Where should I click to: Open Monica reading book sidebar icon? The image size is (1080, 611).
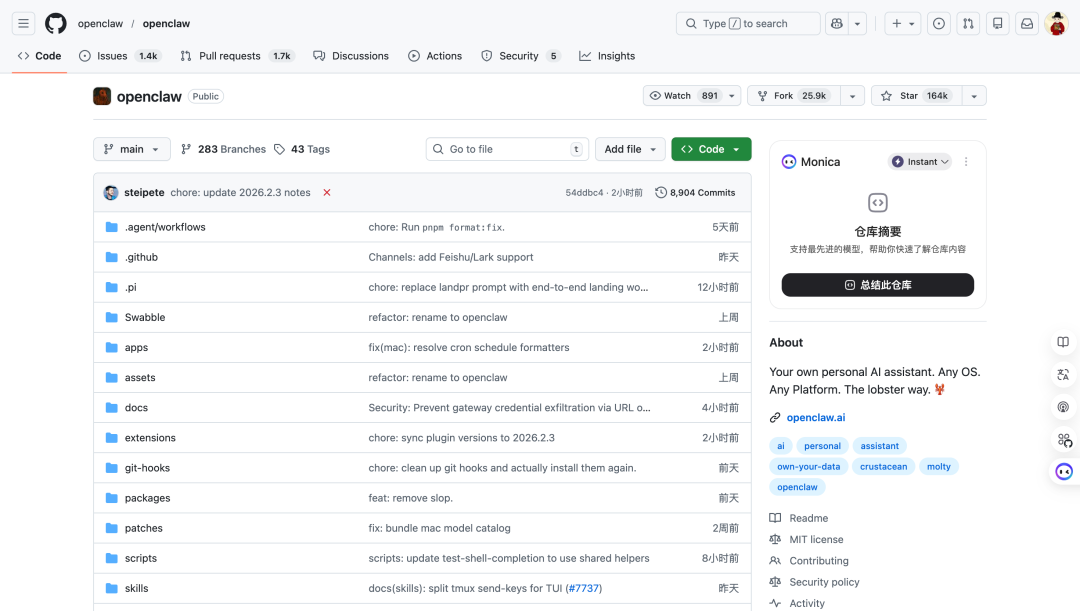click(1063, 342)
